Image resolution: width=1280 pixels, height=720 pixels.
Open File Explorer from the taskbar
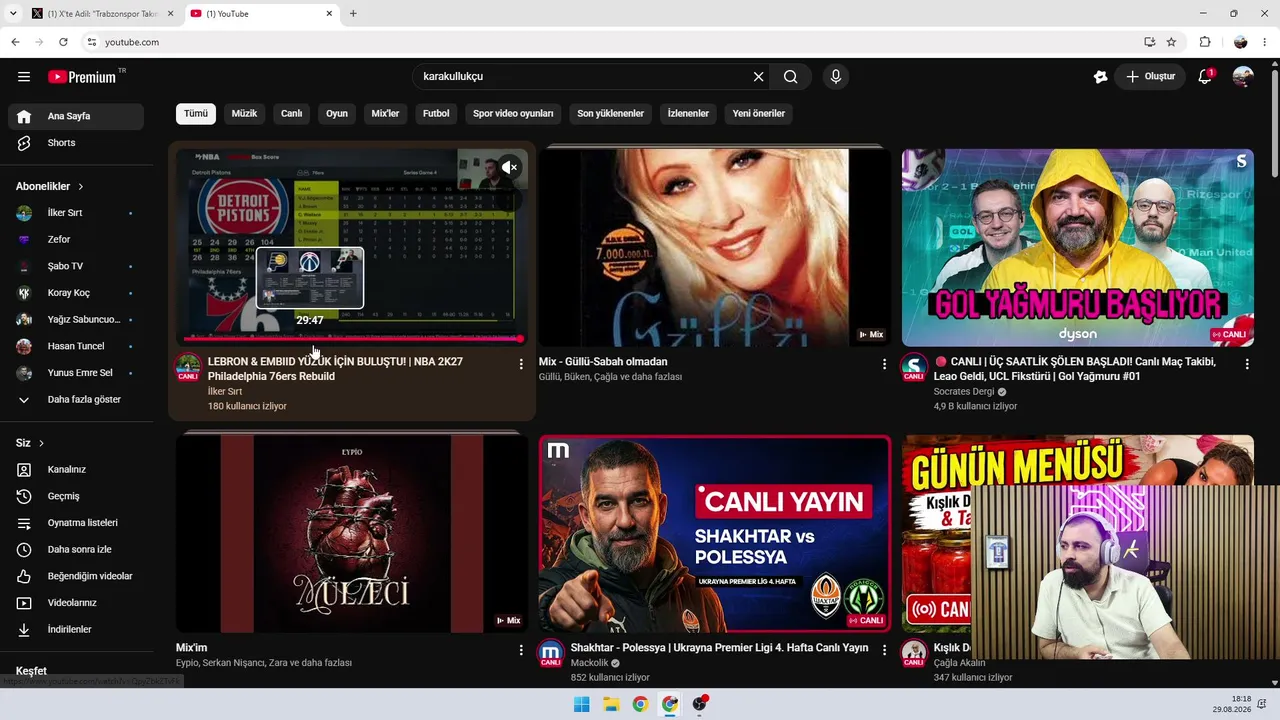(611, 704)
